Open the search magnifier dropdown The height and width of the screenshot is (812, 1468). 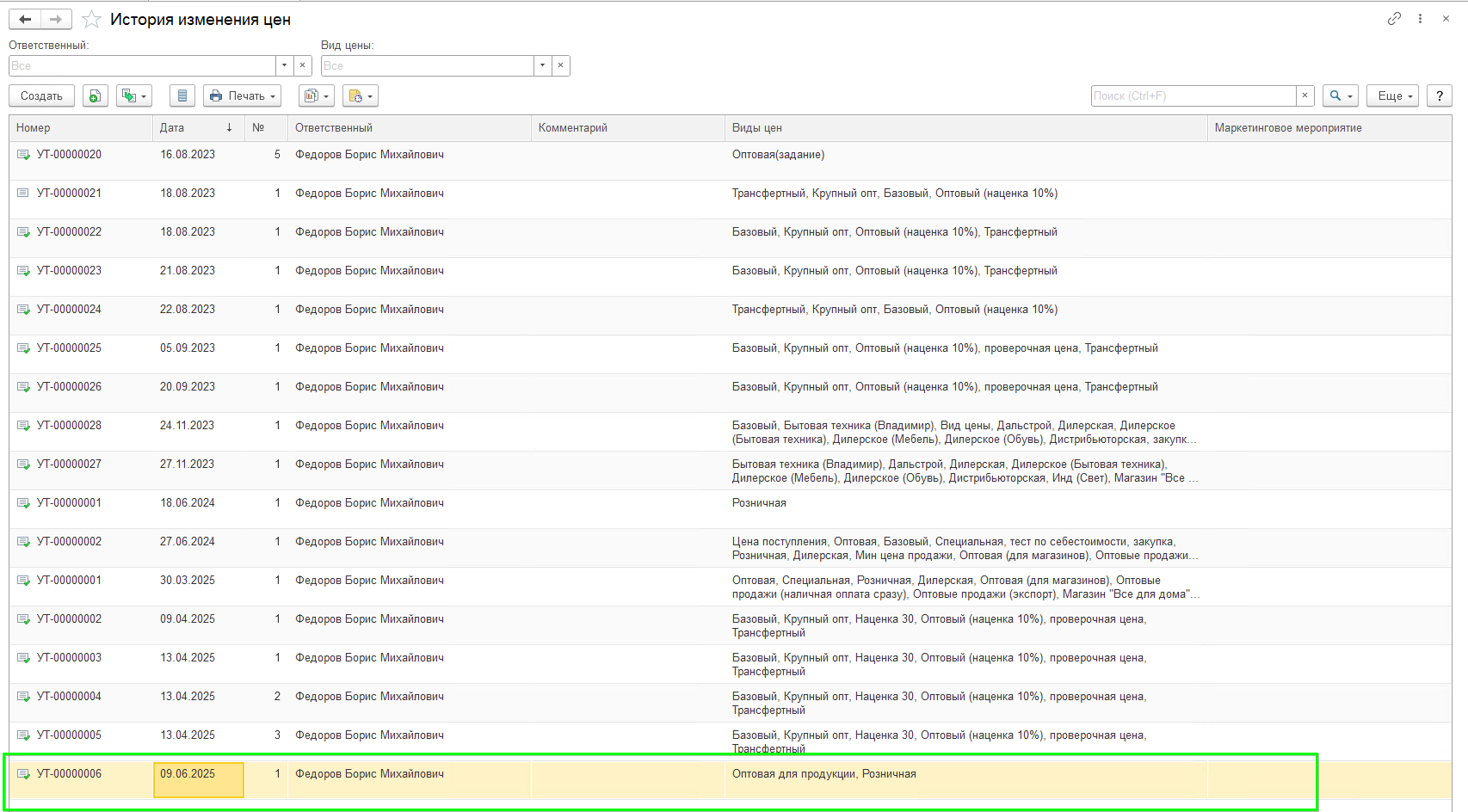(1341, 95)
